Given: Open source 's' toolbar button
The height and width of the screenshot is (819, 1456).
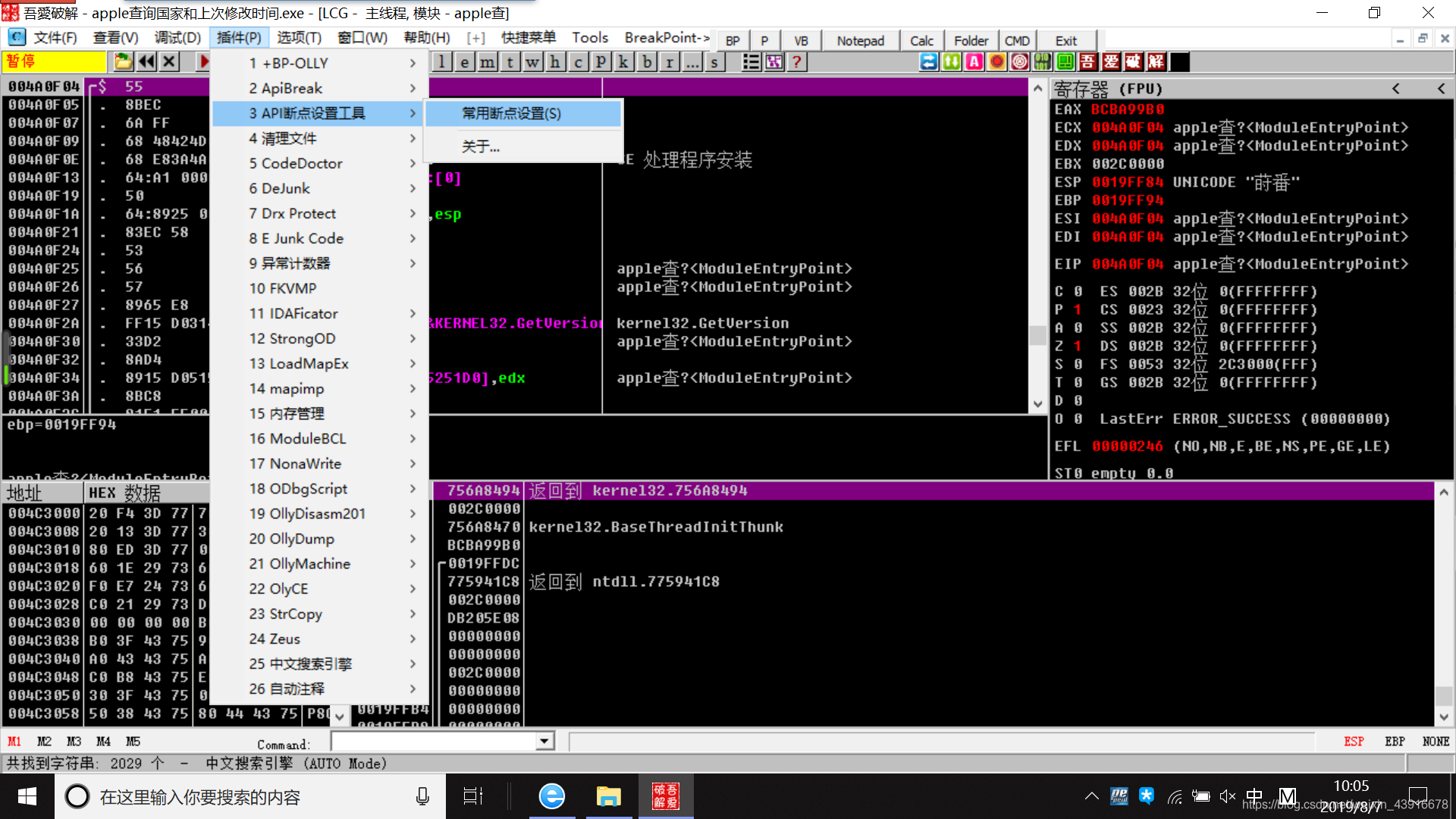Looking at the screenshot, I should coord(715,62).
